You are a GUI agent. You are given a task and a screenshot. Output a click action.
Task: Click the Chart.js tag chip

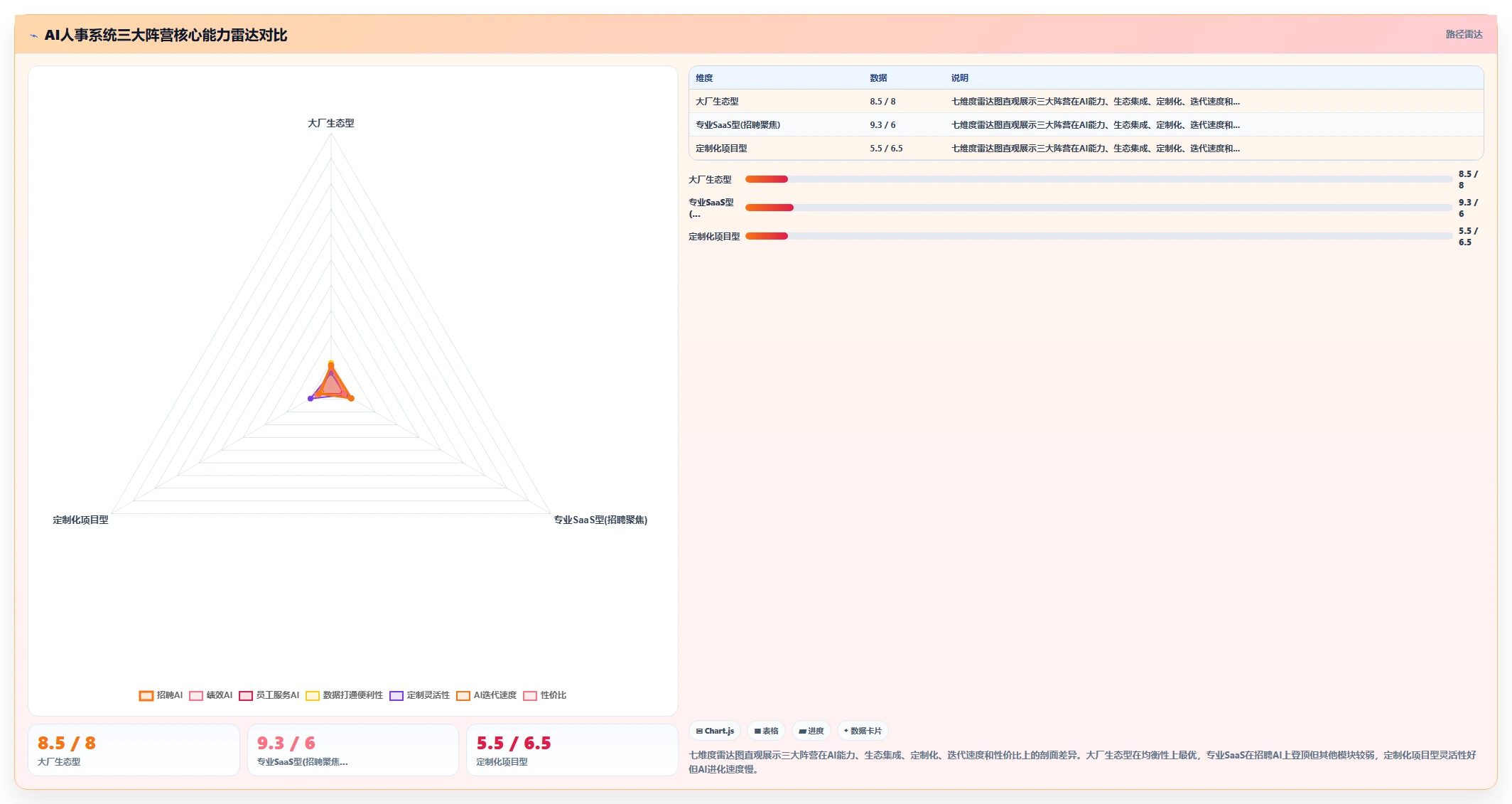tap(715, 731)
